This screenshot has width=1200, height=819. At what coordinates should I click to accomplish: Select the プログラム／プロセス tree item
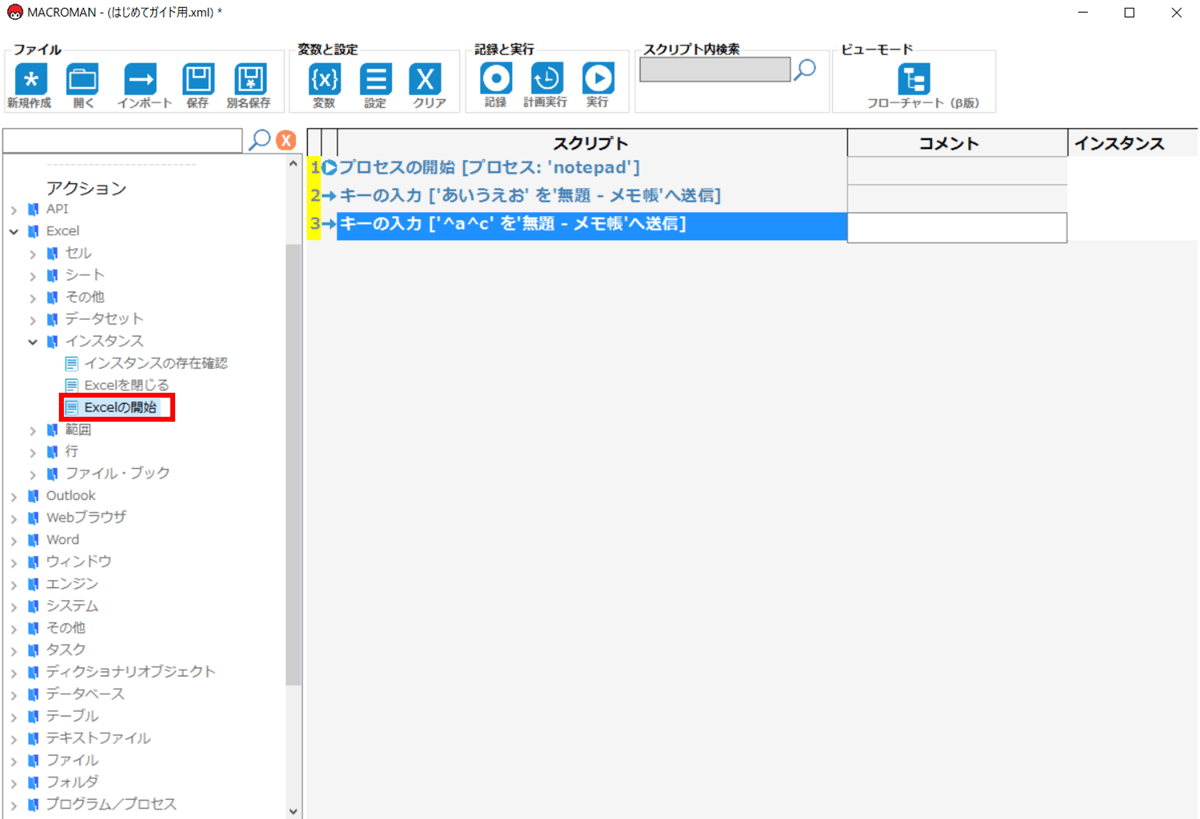click(111, 804)
